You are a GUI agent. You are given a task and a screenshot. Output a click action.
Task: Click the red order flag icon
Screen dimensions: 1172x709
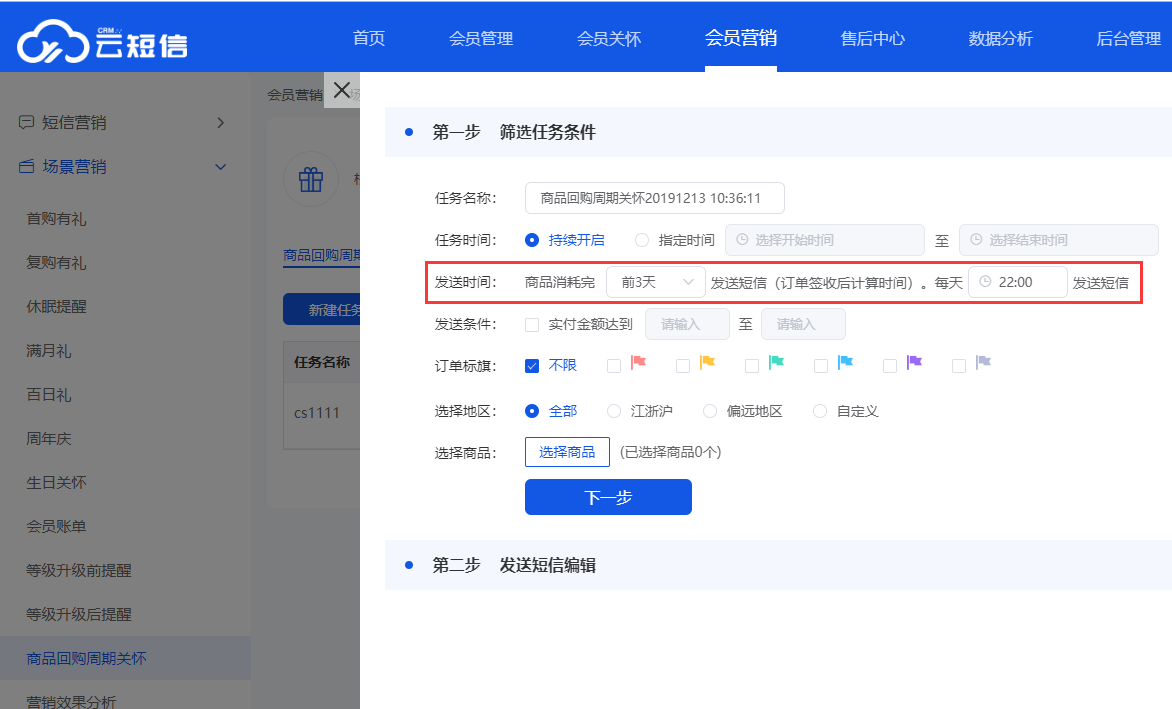639,364
